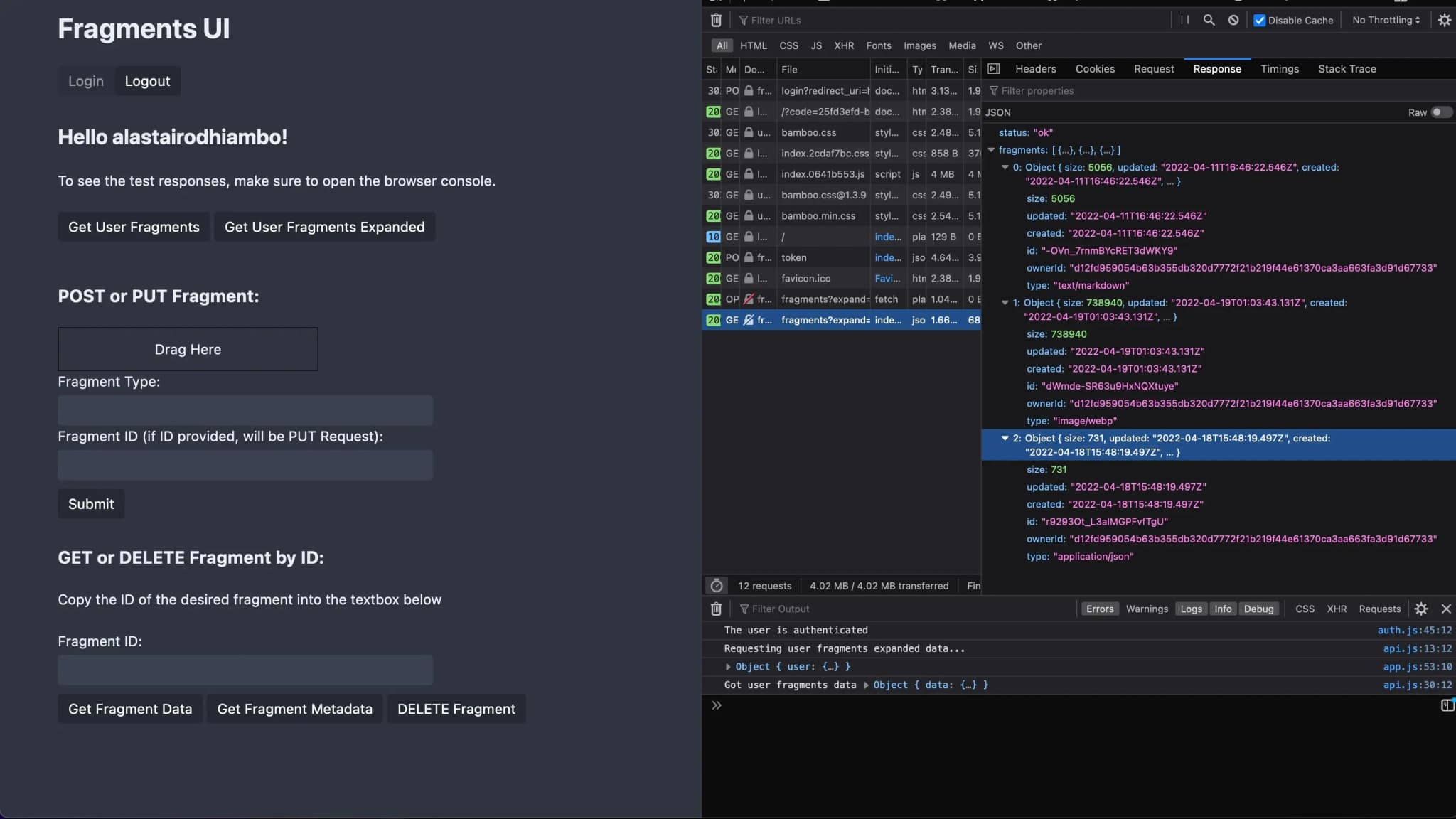Toggle the Debug console filter
Viewport: 1456px width, 819px height.
[x=1258, y=609]
